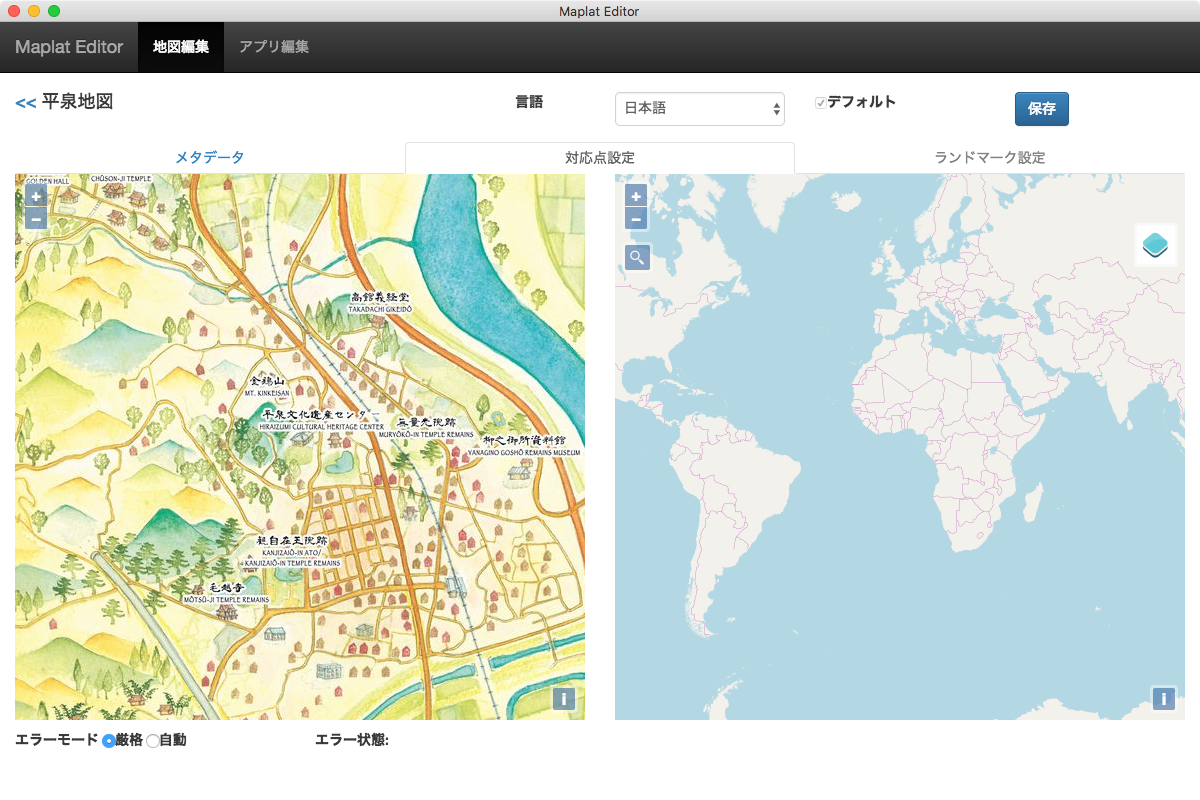Click the 高館義経堂 label on illustrated map
The image size is (1200, 800).
[x=380, y=302]
